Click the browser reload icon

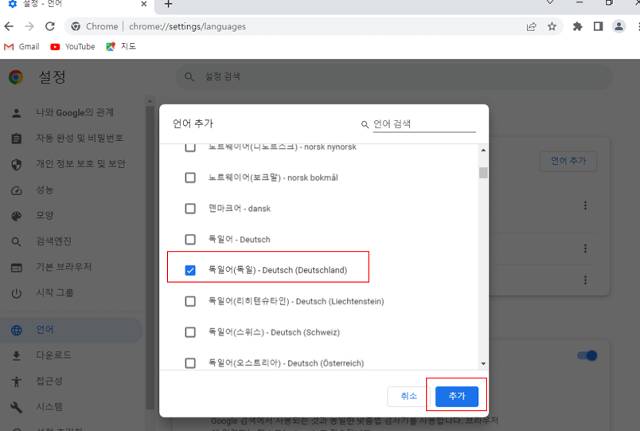coord(50,26)
